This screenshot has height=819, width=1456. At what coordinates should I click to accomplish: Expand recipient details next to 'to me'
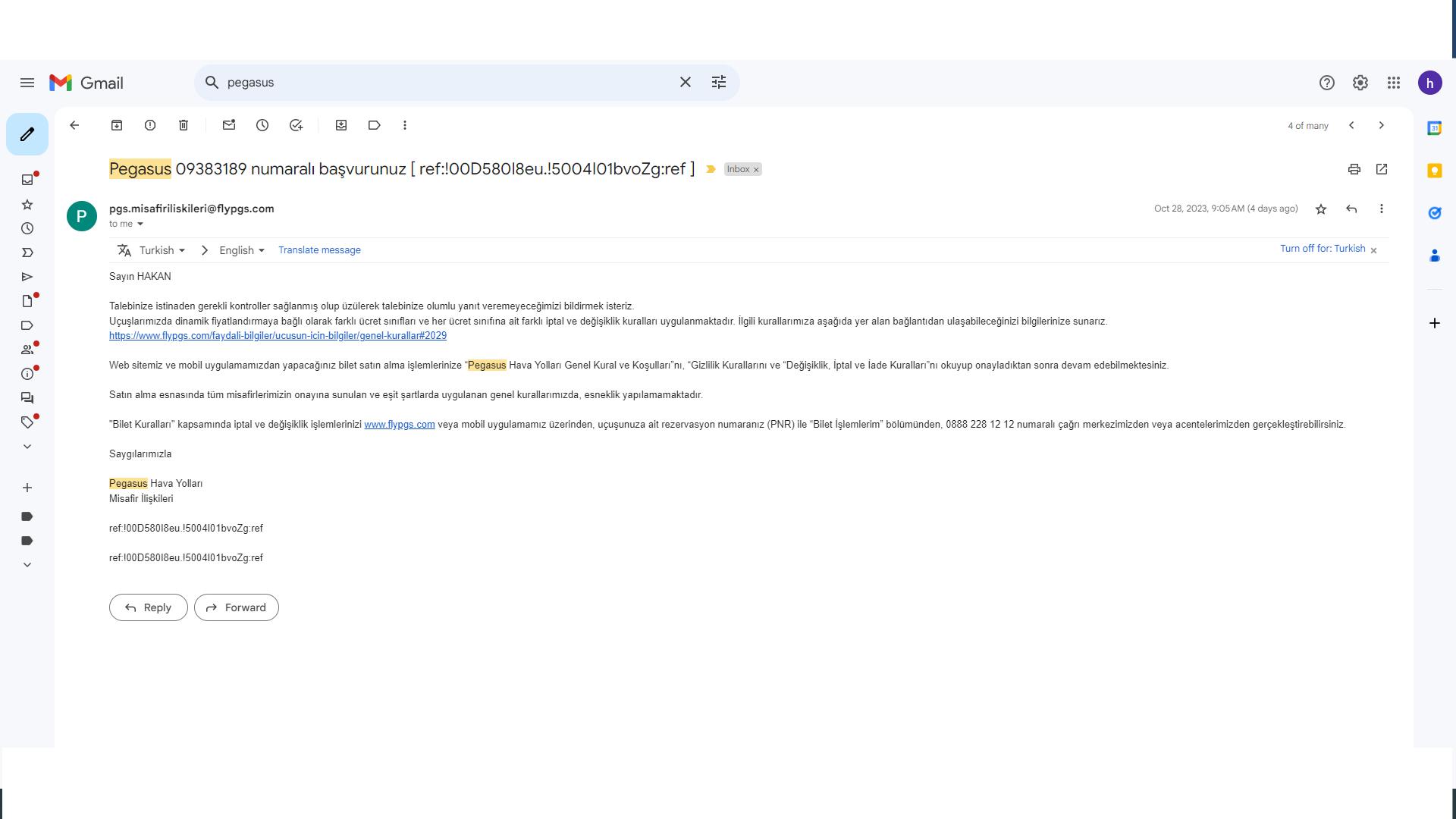point(140,224)
